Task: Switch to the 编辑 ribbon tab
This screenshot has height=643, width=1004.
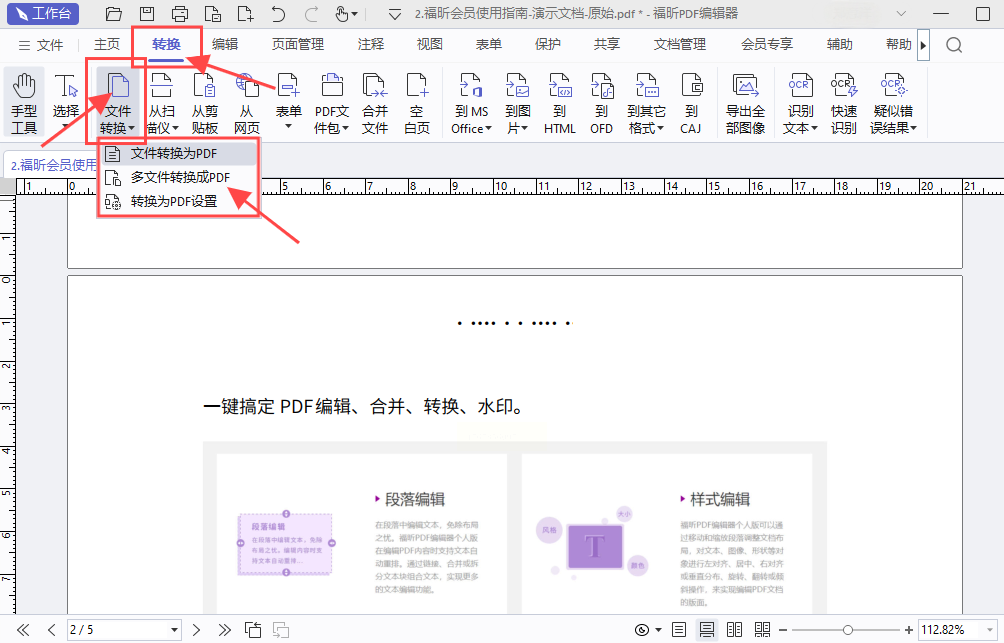Action: pos(225,44)
